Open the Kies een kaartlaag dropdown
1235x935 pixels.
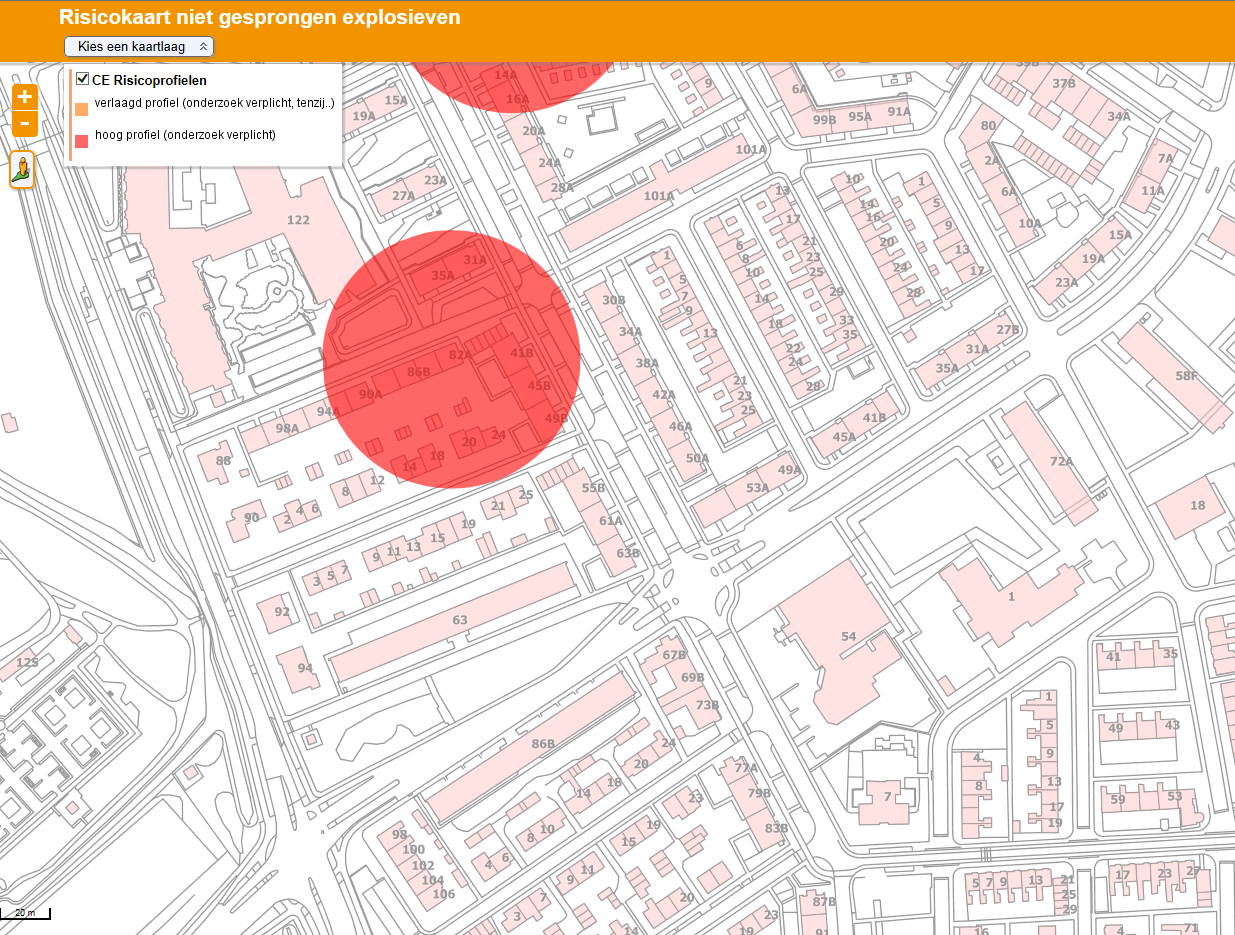pyautogui.click(x=138, y=46)
